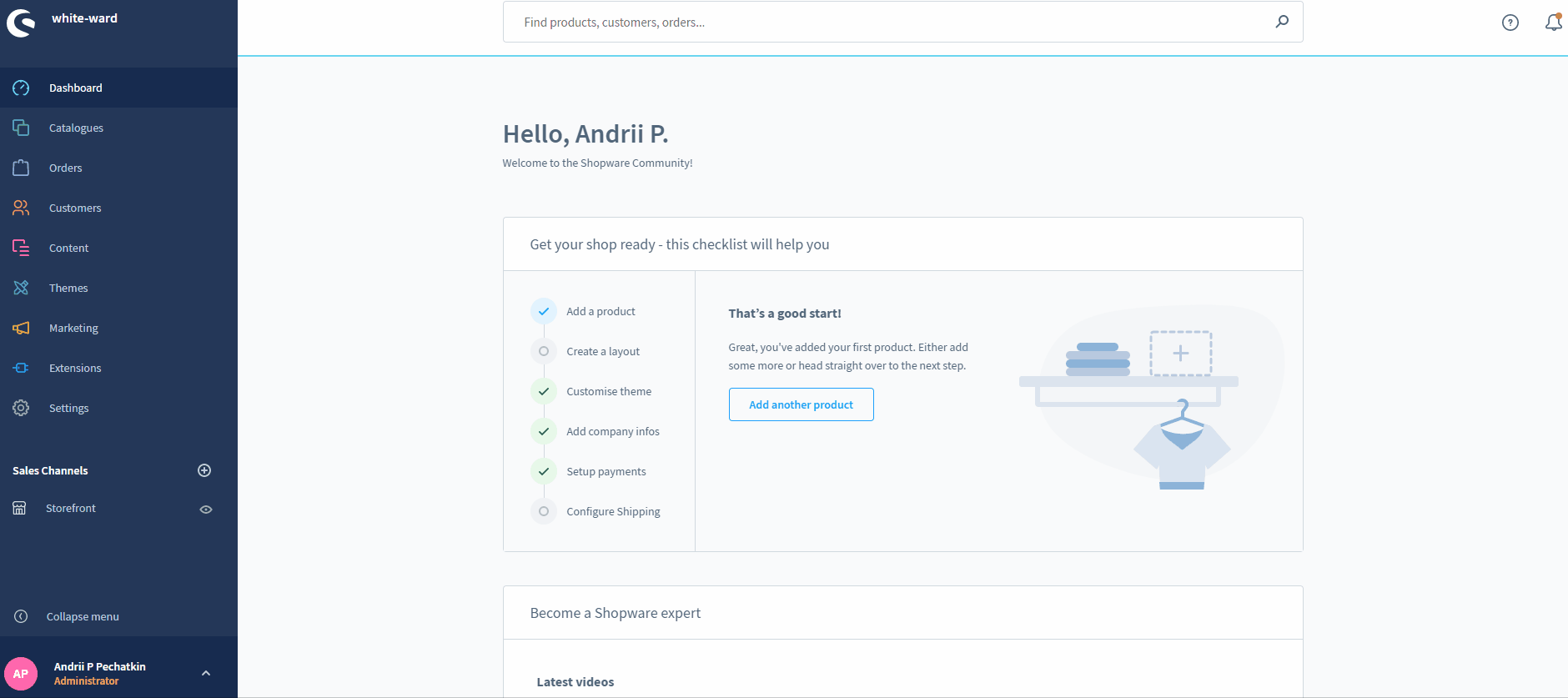Image resolution: width=1568 pixels, height=698 pixels.
Task: Add a new sales channel plus icon
Action: pyautogui.click(x=204, y=470)
